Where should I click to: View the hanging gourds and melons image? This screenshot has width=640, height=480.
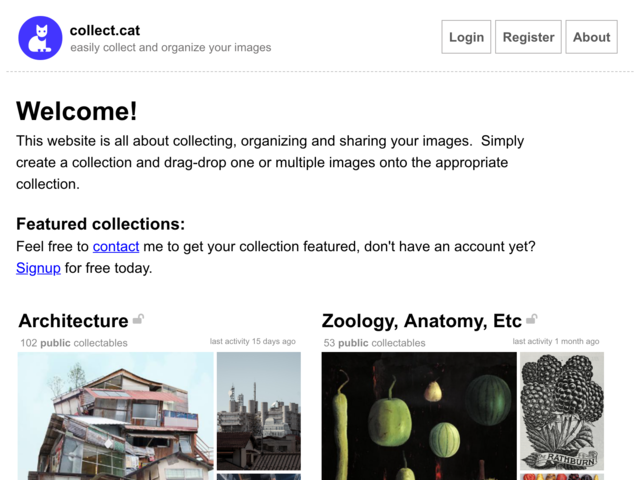tap(419, 416)
